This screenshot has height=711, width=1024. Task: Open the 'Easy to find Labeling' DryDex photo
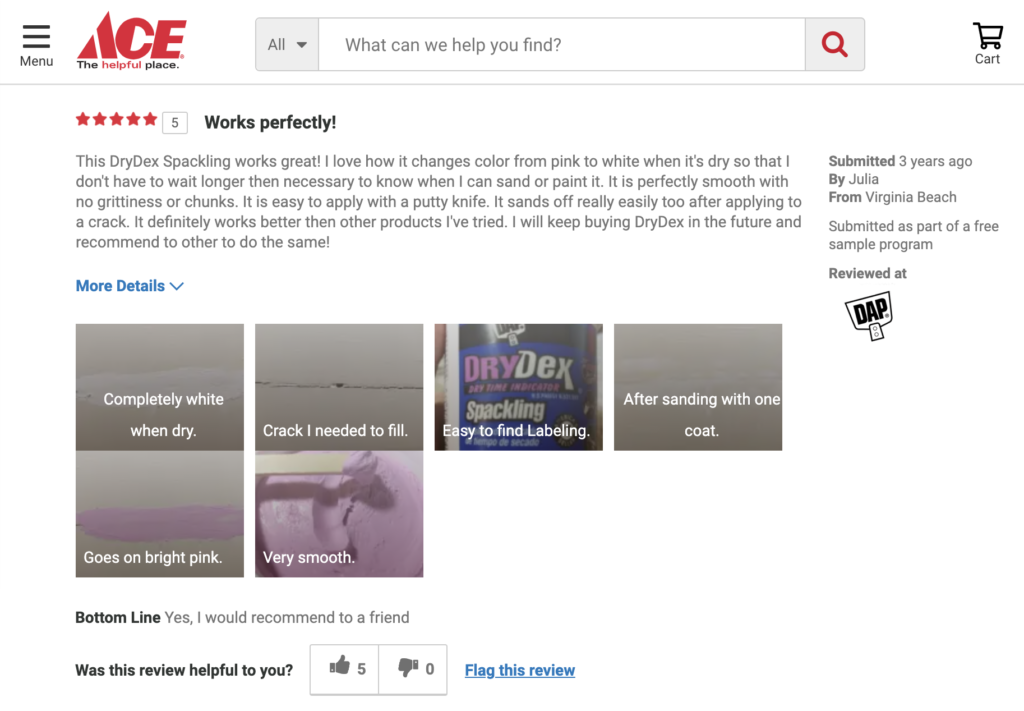(519, 387)
